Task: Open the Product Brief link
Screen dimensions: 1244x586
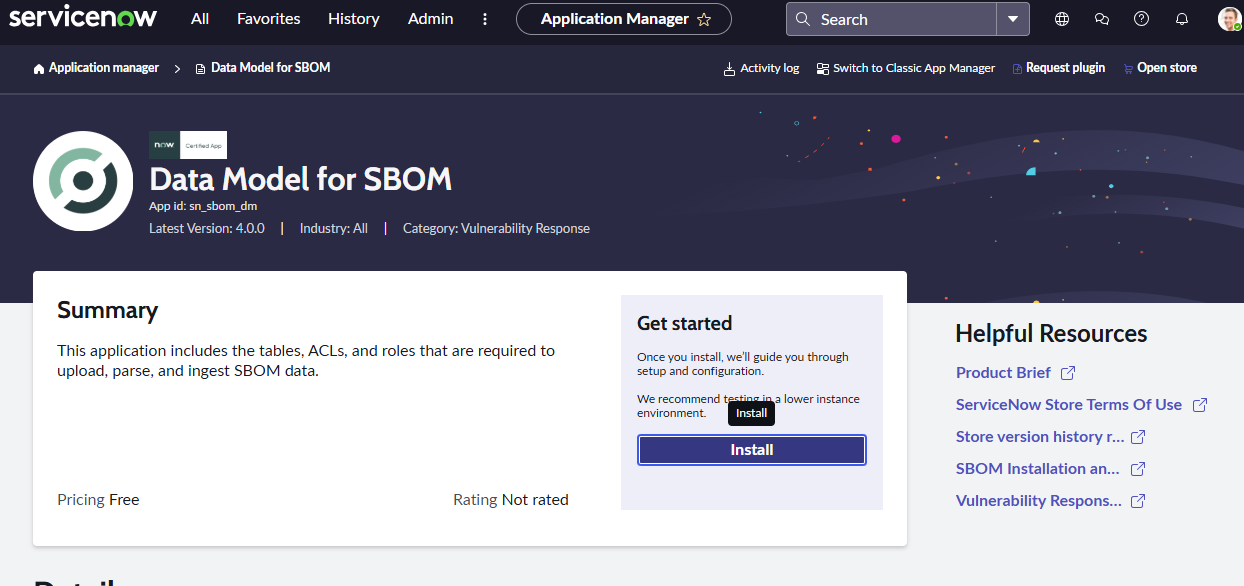Action: [1003, 372]
